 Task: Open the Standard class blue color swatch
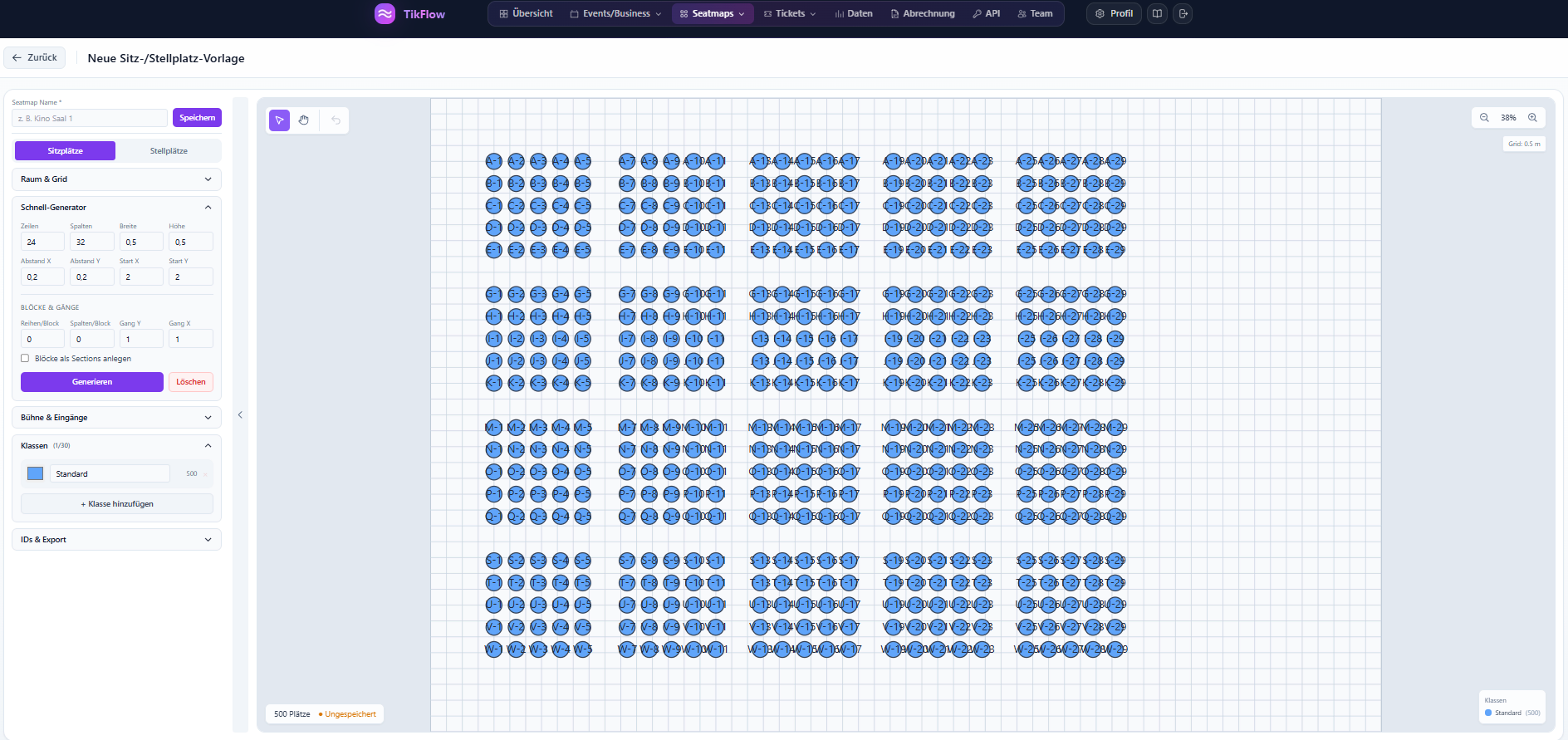[x=35, y=473]
